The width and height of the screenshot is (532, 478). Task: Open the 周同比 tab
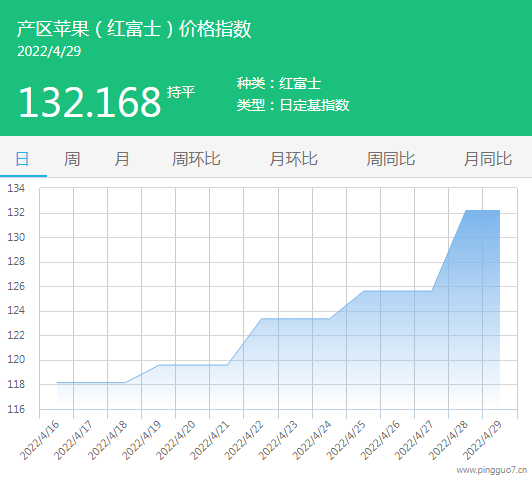pos(391,159)
